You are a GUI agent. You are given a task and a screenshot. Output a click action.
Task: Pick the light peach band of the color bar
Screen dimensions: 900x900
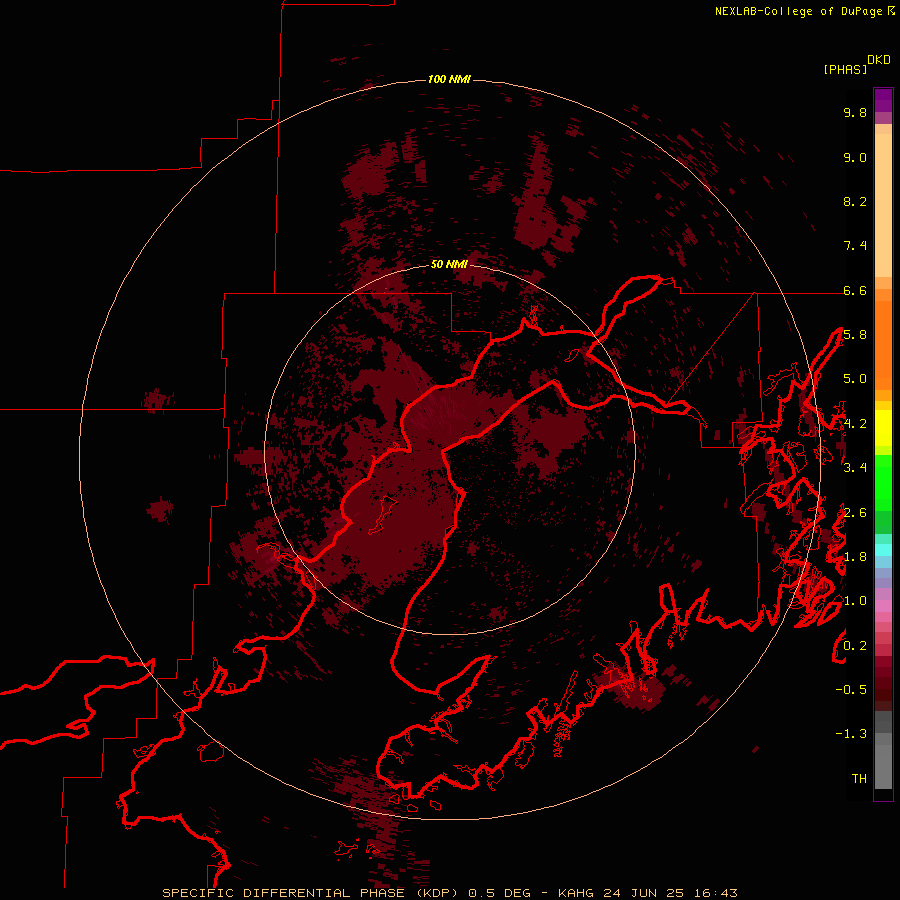pos(883,205)
